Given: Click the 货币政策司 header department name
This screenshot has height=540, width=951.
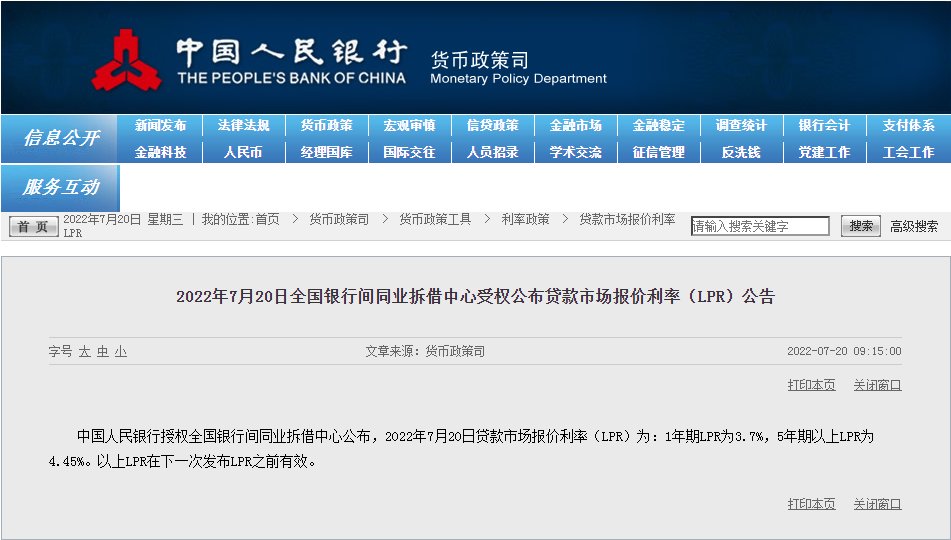Looking at the screenshot, I should [x=480, y=59].
